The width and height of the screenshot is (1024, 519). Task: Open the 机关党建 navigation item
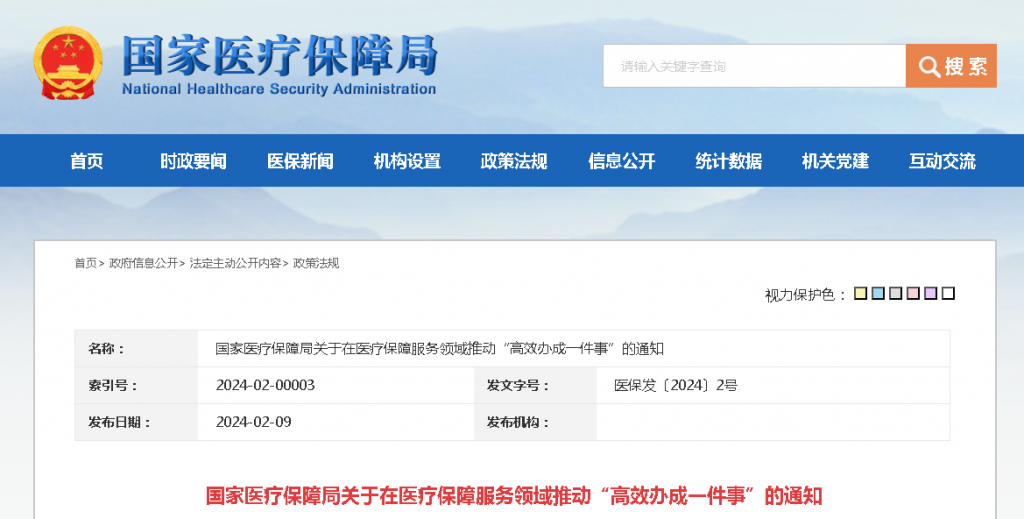[835, 161]
